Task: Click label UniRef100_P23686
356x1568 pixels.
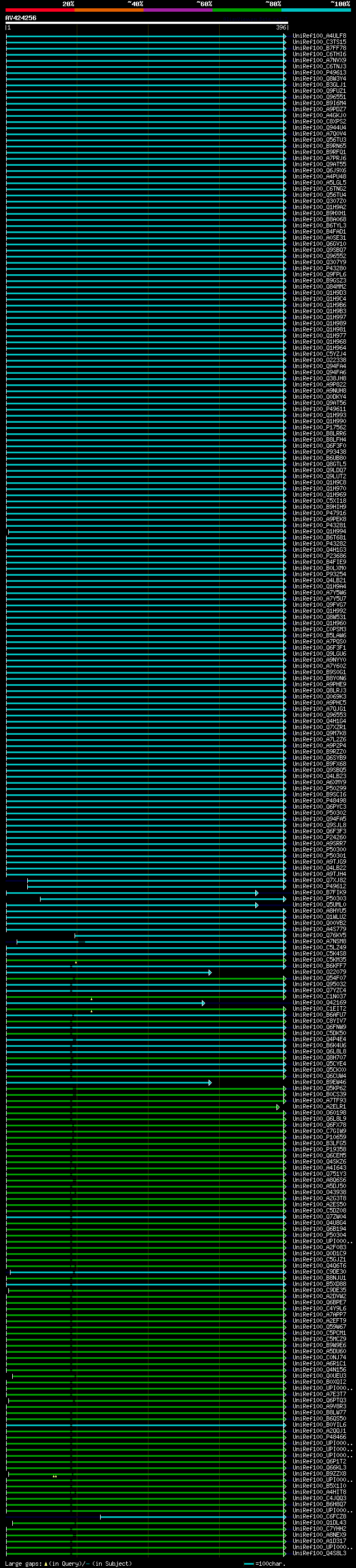Action: [x=319, y=556]
